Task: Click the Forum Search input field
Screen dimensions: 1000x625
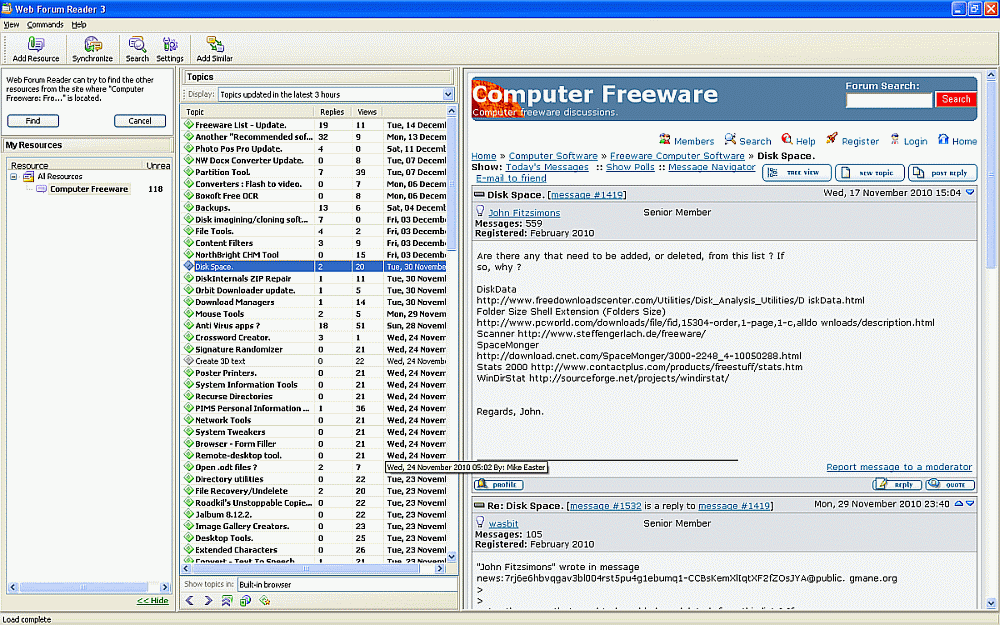Action: coord(889,100)
